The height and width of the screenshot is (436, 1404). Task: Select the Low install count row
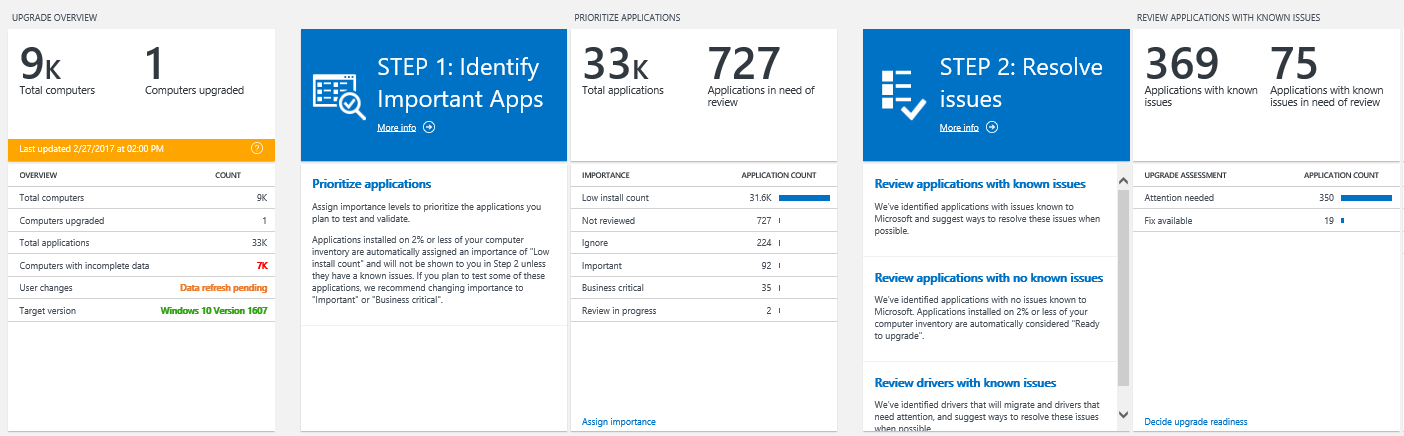[x=702, y=198]
